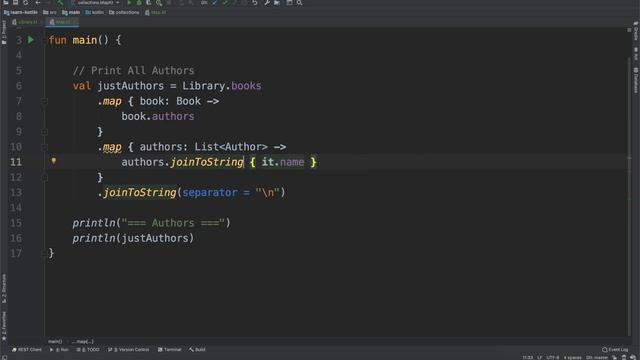Click the file name in navigation breadcrumb

pos(156,12)
